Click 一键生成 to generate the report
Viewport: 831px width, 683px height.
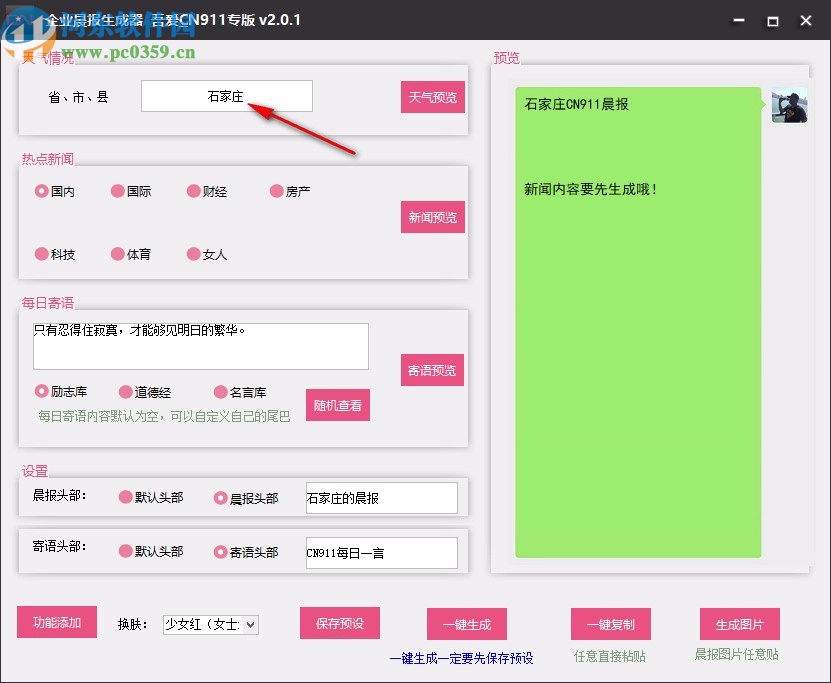(467, 622)
